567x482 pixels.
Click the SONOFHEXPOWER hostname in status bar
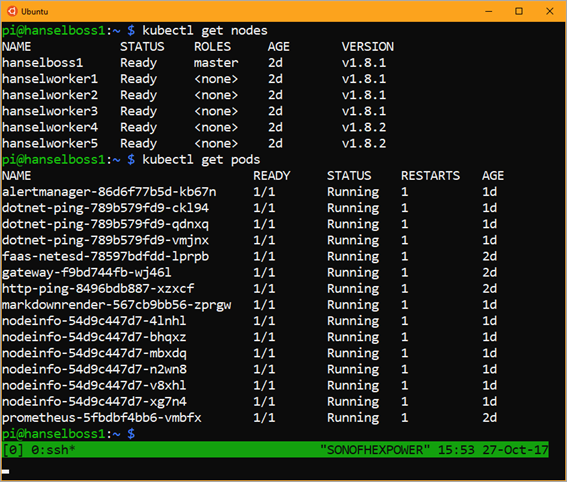click(x=375, y=450)
